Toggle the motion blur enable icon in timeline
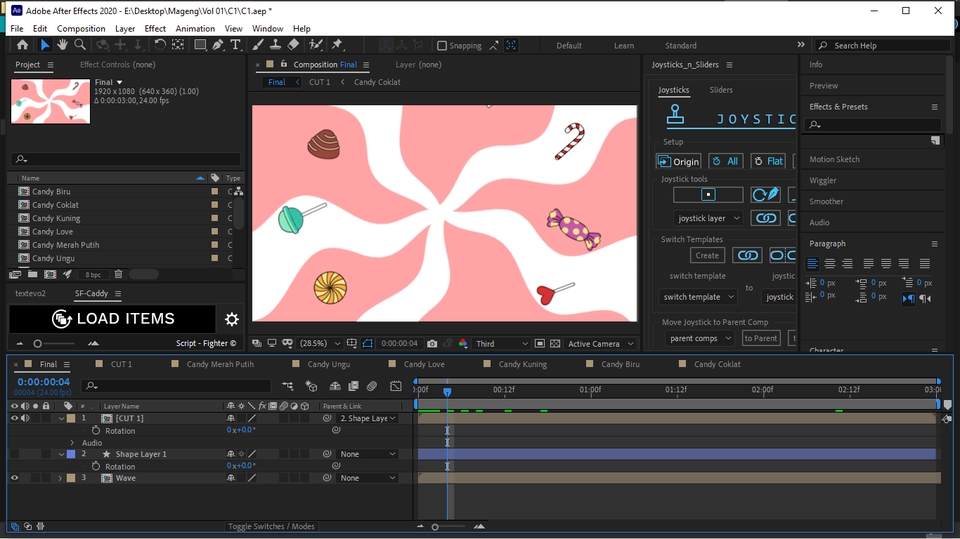This screenshot has height=539, width=960. tap(372, 386)
